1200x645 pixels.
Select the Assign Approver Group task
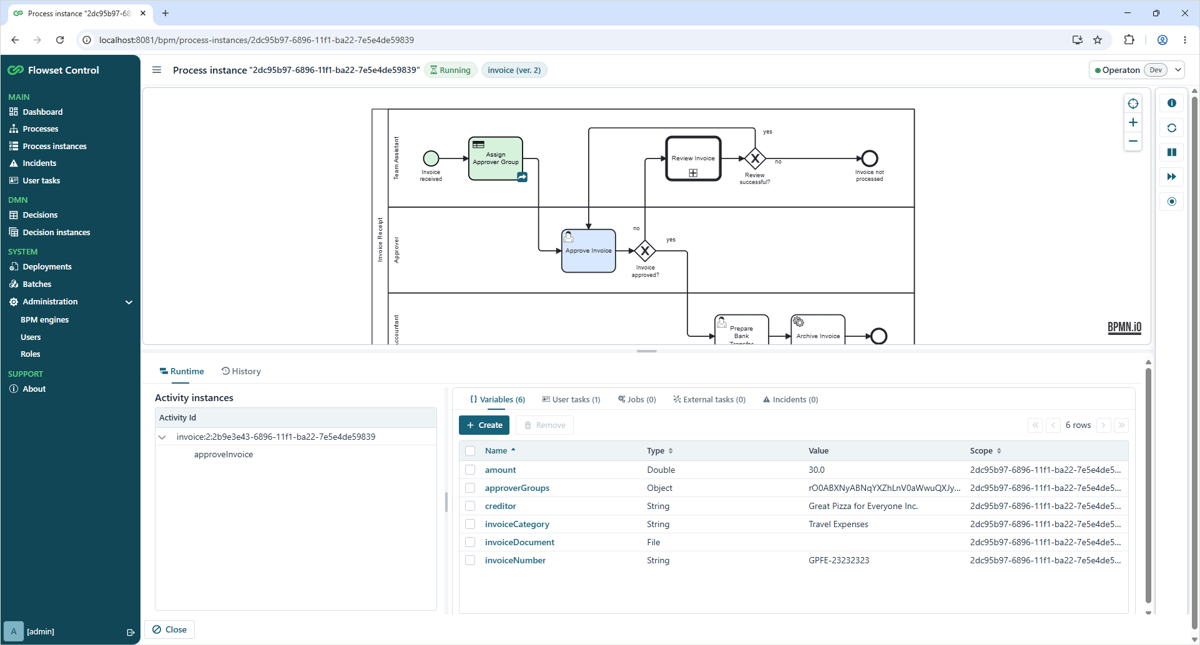[x=496, y=158]
